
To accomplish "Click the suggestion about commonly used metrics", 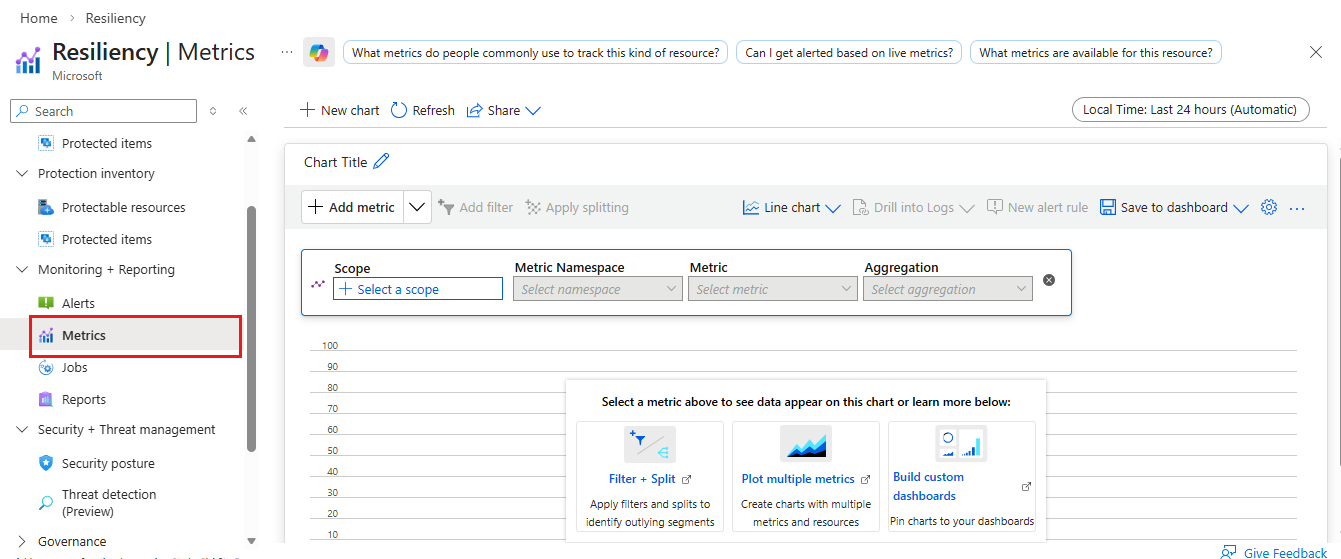I will 535,53.
